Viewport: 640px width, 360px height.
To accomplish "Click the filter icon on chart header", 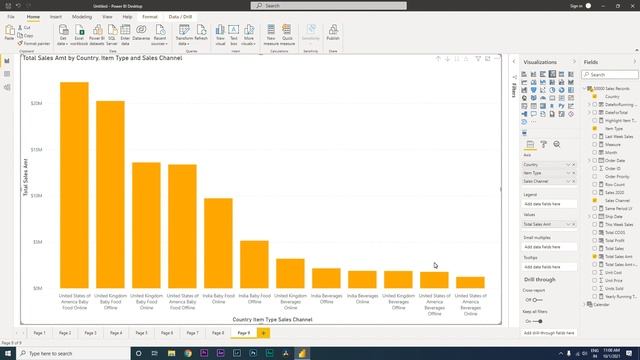I will (478, 59).
